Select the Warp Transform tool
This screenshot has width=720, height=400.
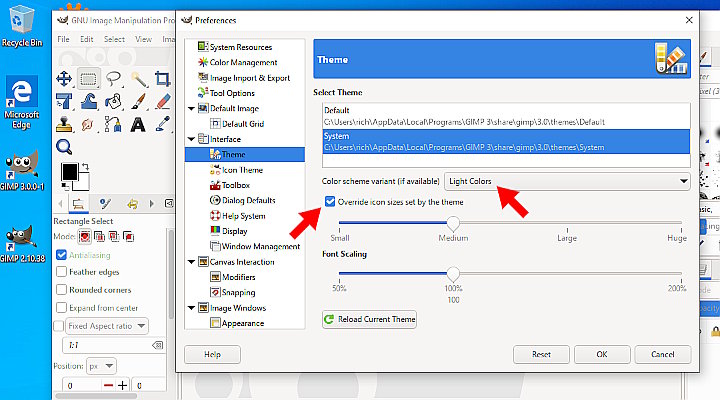[x=89, y=101]
